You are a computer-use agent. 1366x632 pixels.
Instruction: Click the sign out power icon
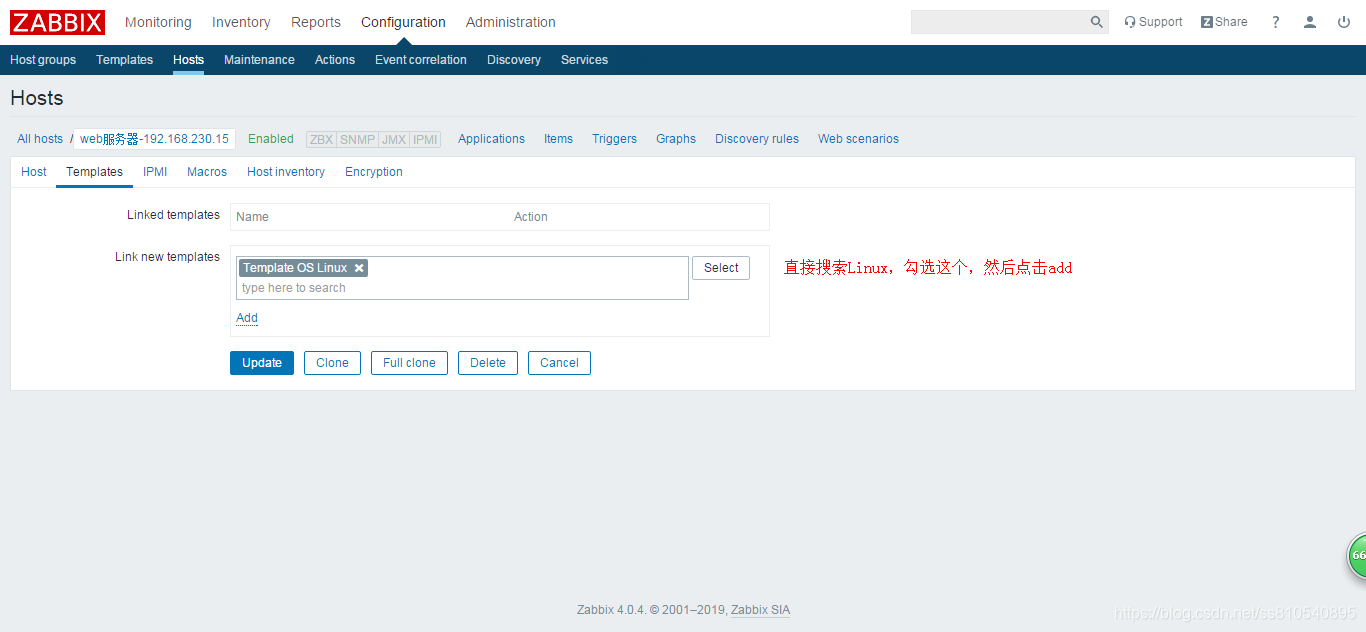pyautogui.click(x=1344, y=22)
